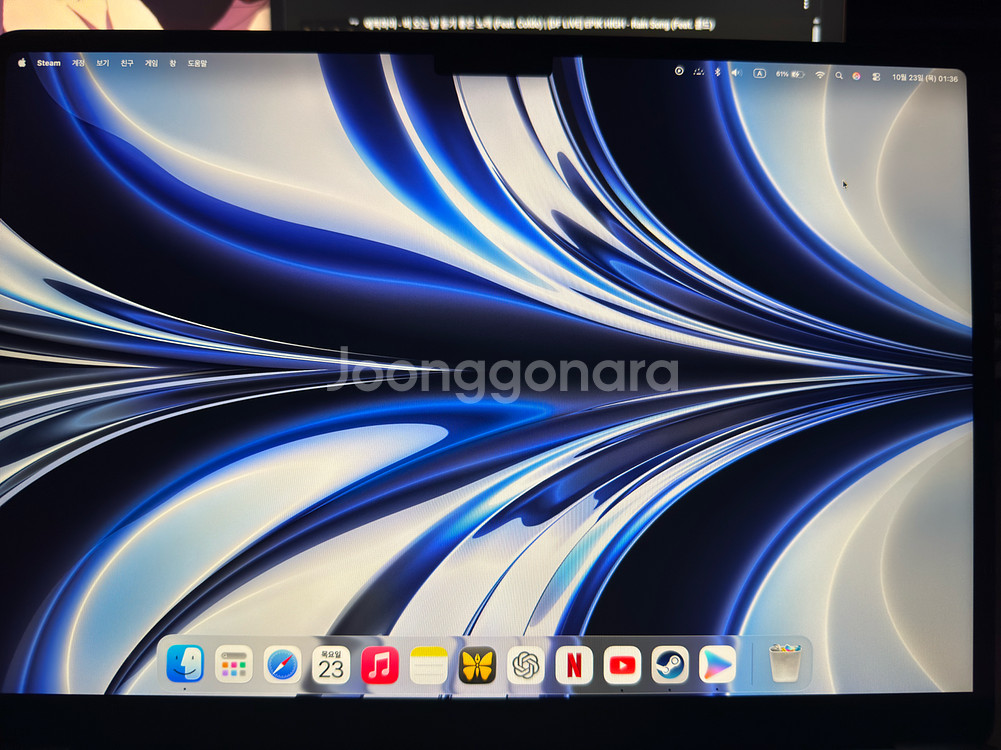Open the Netflix app icon
This screenshot has height=750, width=1001.
pyautogui.click(x=574, y=665)
